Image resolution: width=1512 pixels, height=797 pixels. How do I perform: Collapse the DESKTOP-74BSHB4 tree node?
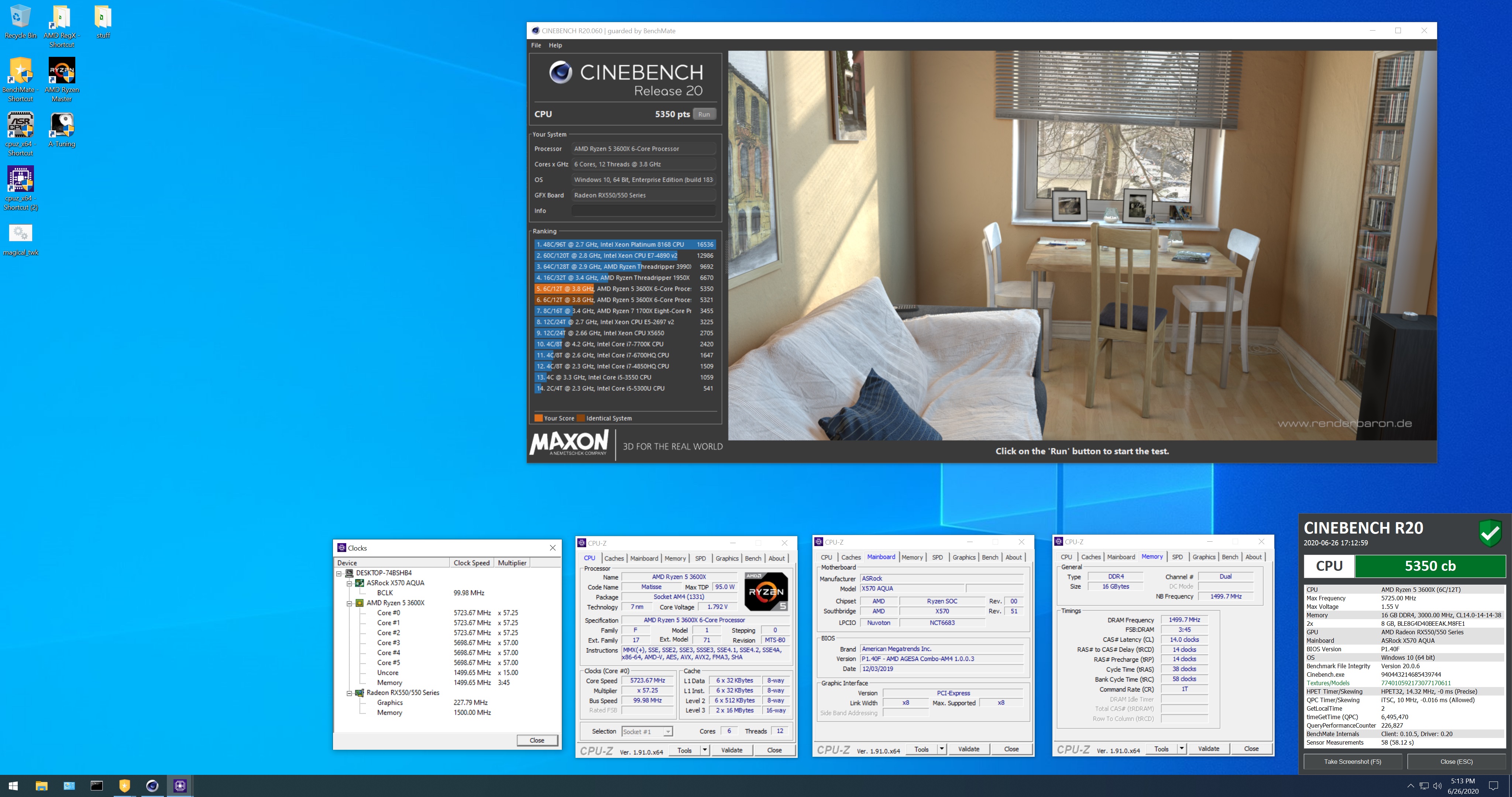[x=339, y=573]
